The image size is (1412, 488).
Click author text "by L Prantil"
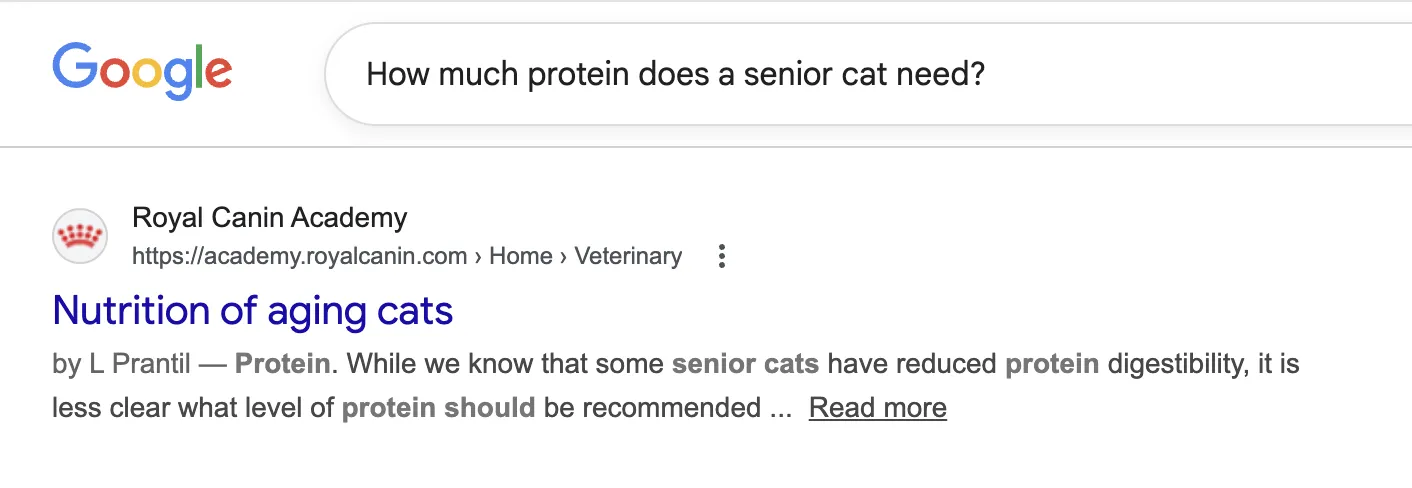point(121,364)
